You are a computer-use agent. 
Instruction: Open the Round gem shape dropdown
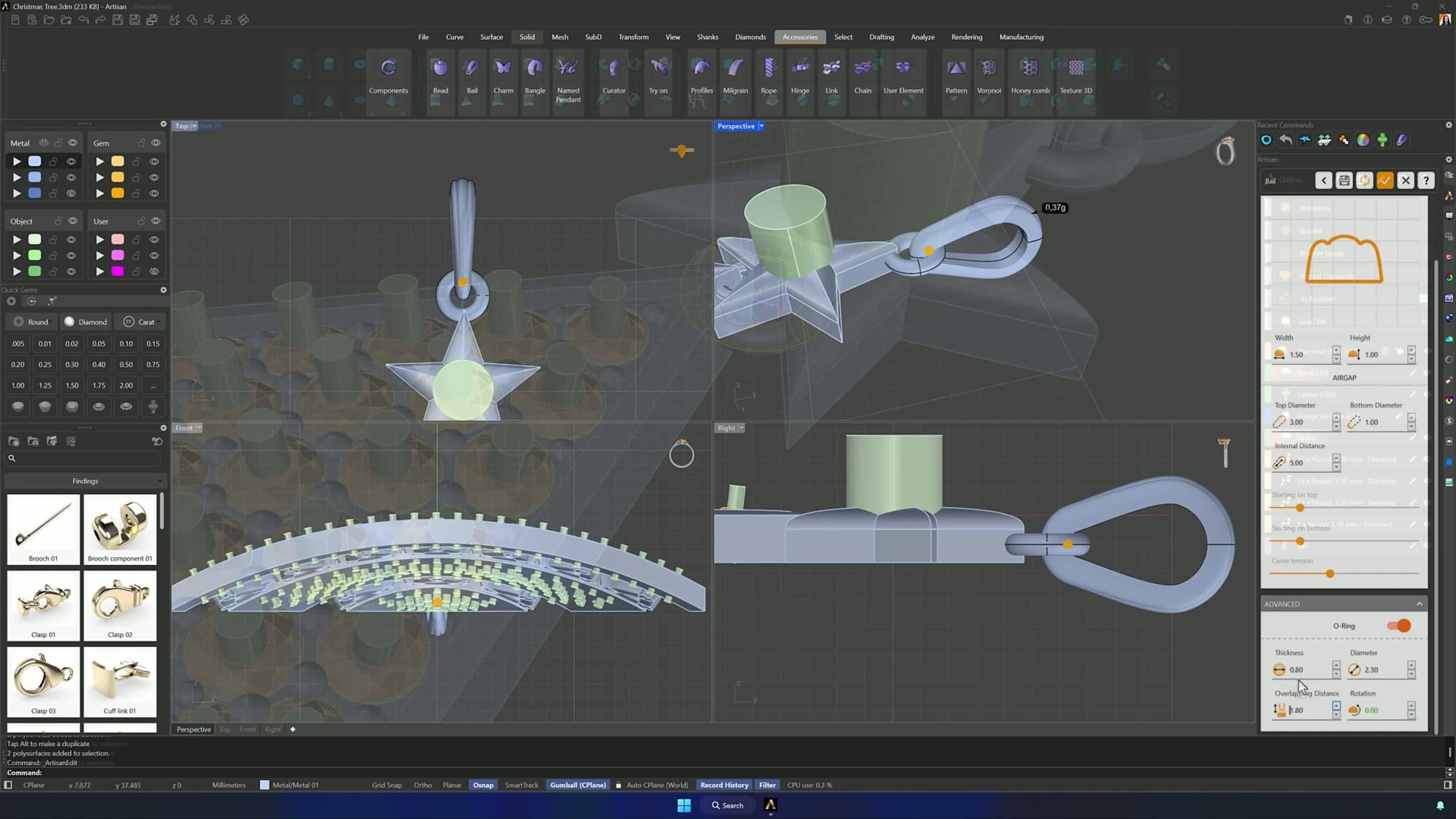click(x=33, y=322)
